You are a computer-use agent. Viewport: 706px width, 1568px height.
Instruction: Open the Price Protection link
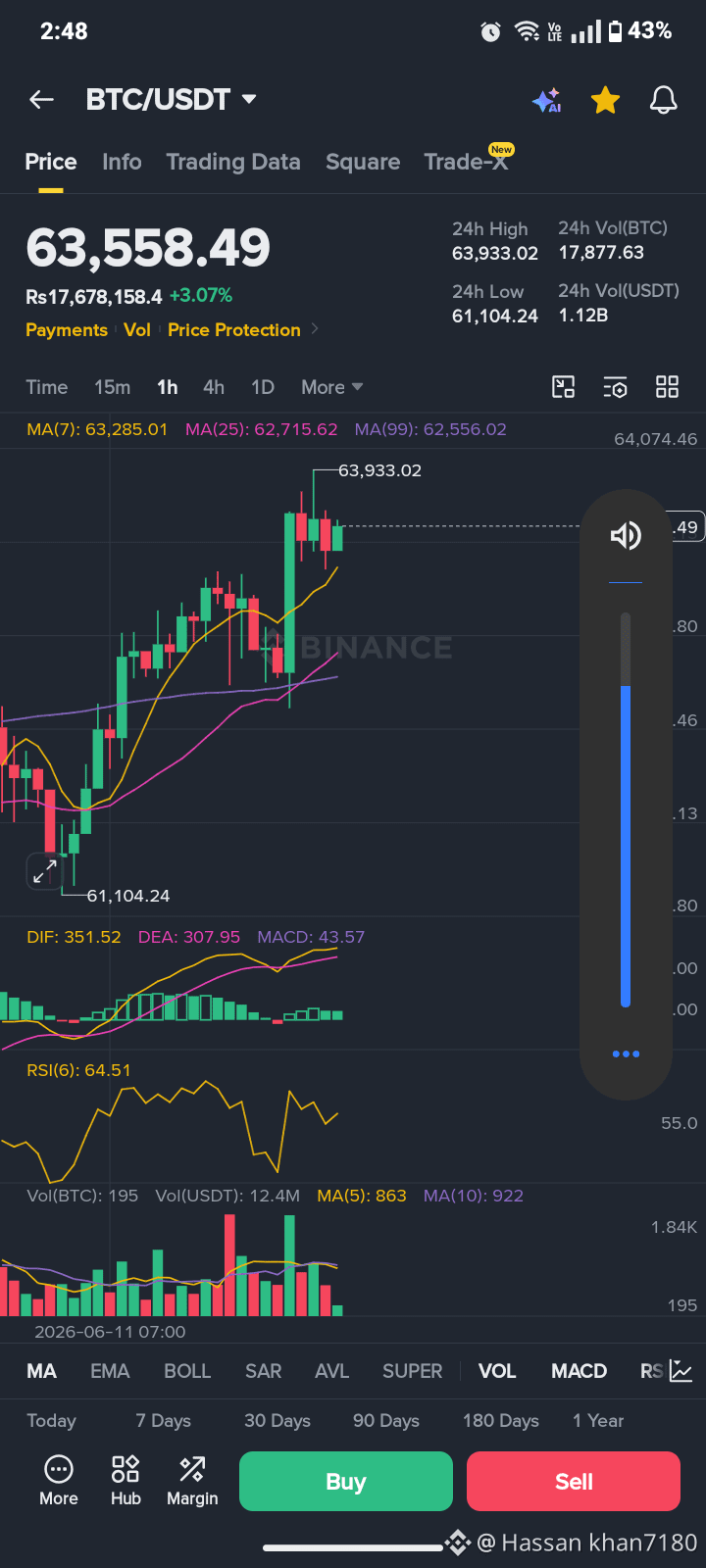click(234, 330)
